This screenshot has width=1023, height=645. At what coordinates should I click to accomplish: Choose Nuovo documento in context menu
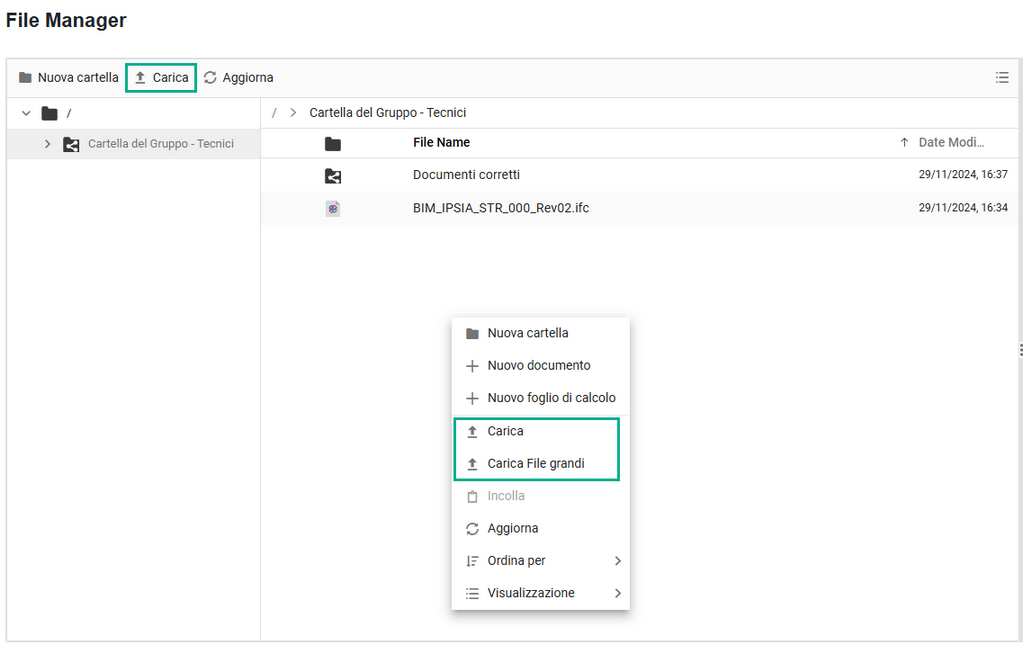(x=538, y=366)
